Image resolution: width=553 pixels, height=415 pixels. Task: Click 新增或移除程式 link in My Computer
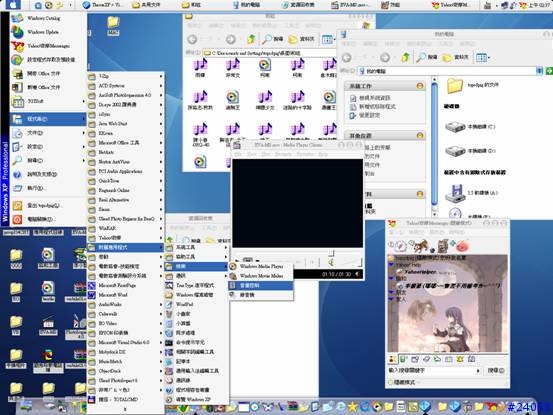373,106
